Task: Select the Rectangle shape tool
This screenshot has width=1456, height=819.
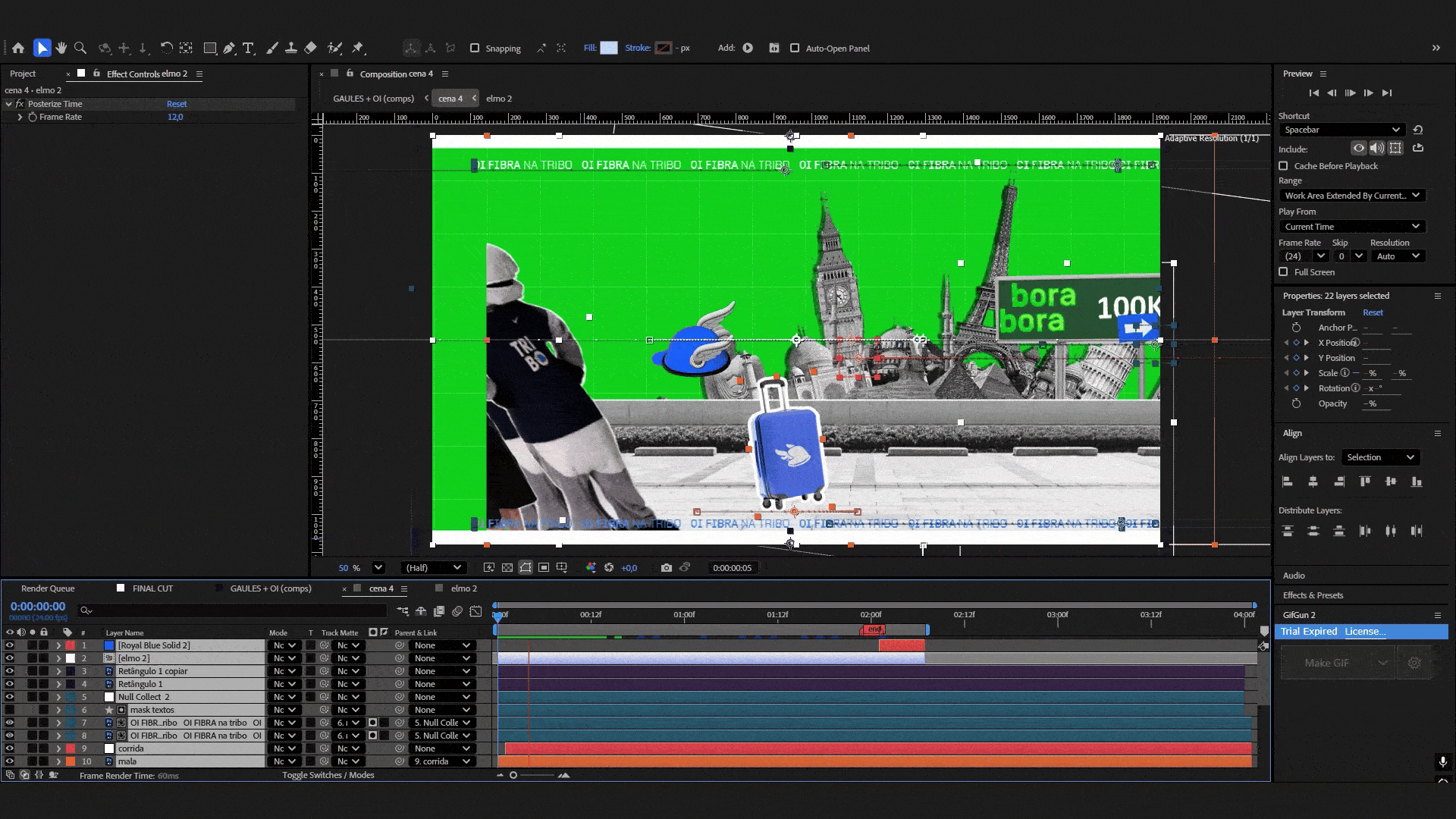Action: coord(210,48)
